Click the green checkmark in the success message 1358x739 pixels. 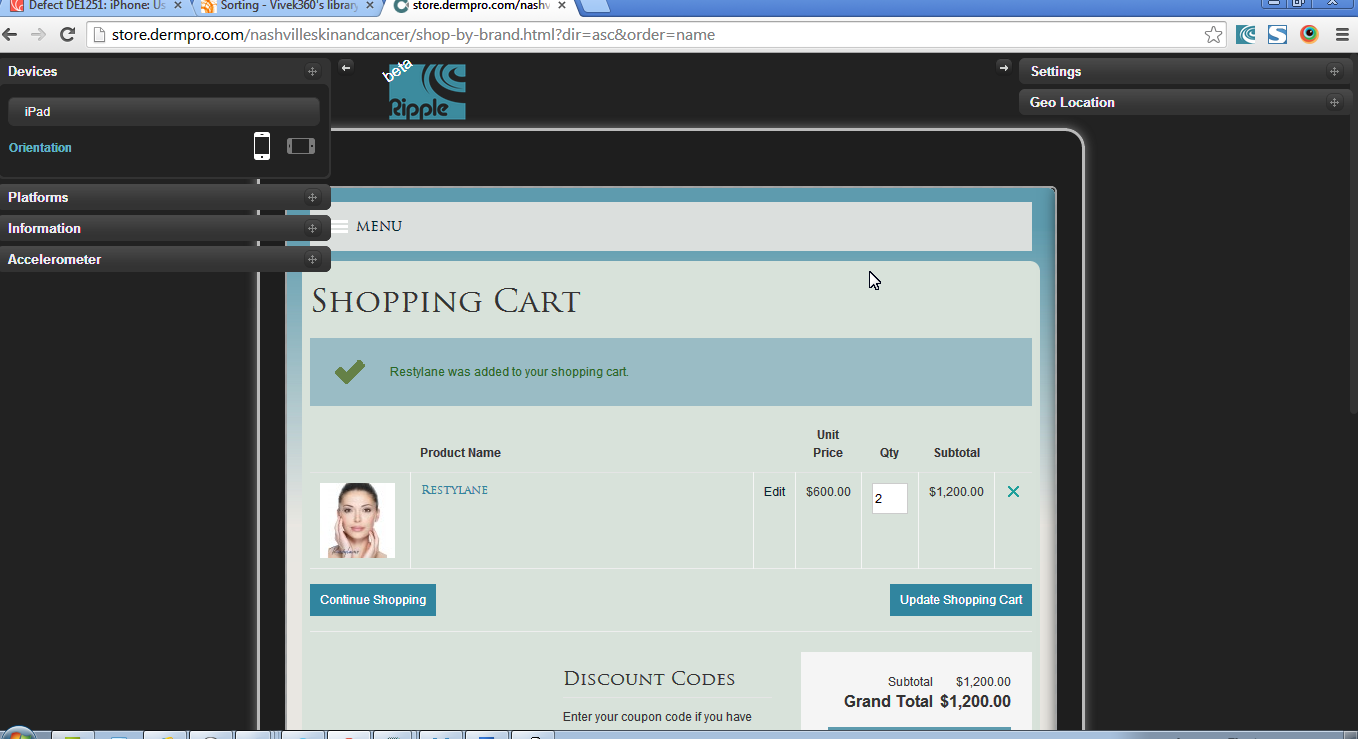coord(350,372)
